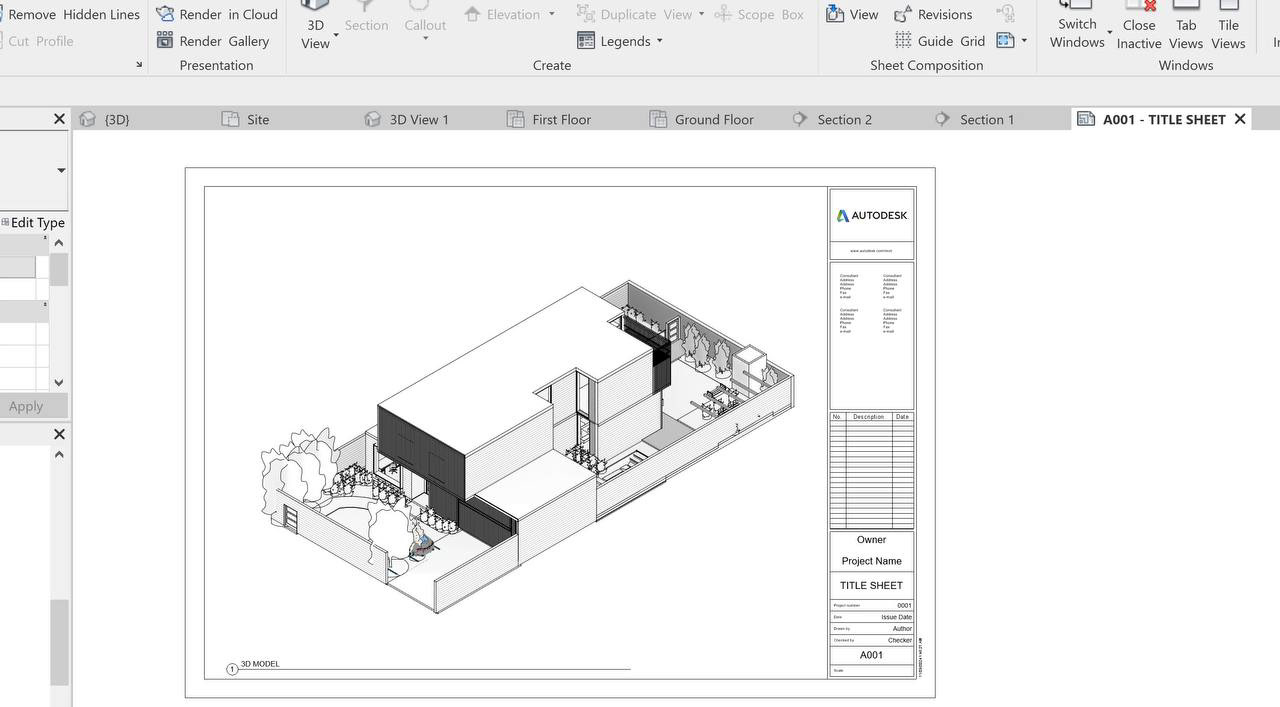1280x707 pixels.
Task: Click the Guide Grid tool
Action: point(940,41)
